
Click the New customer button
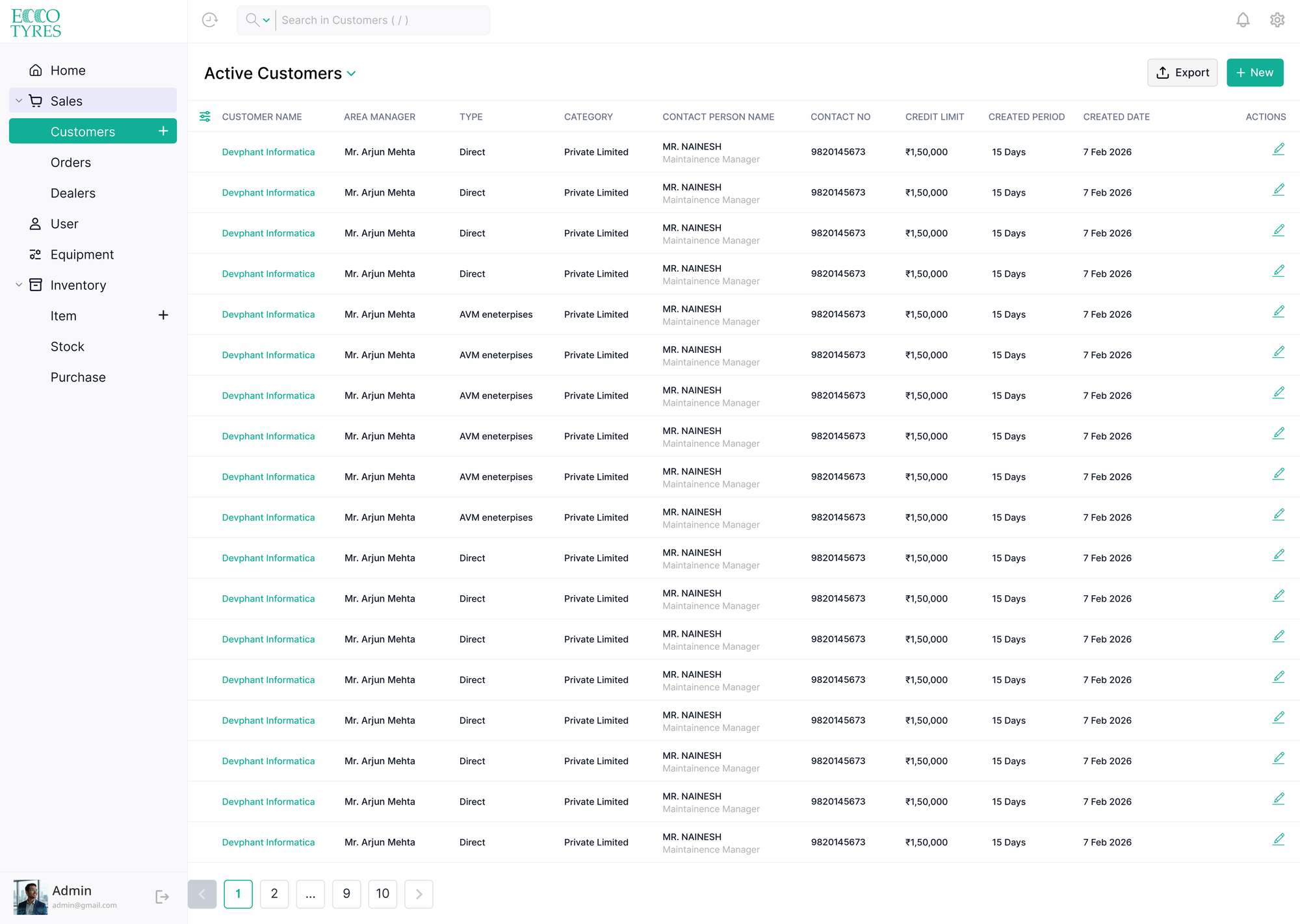(1254, 73)
